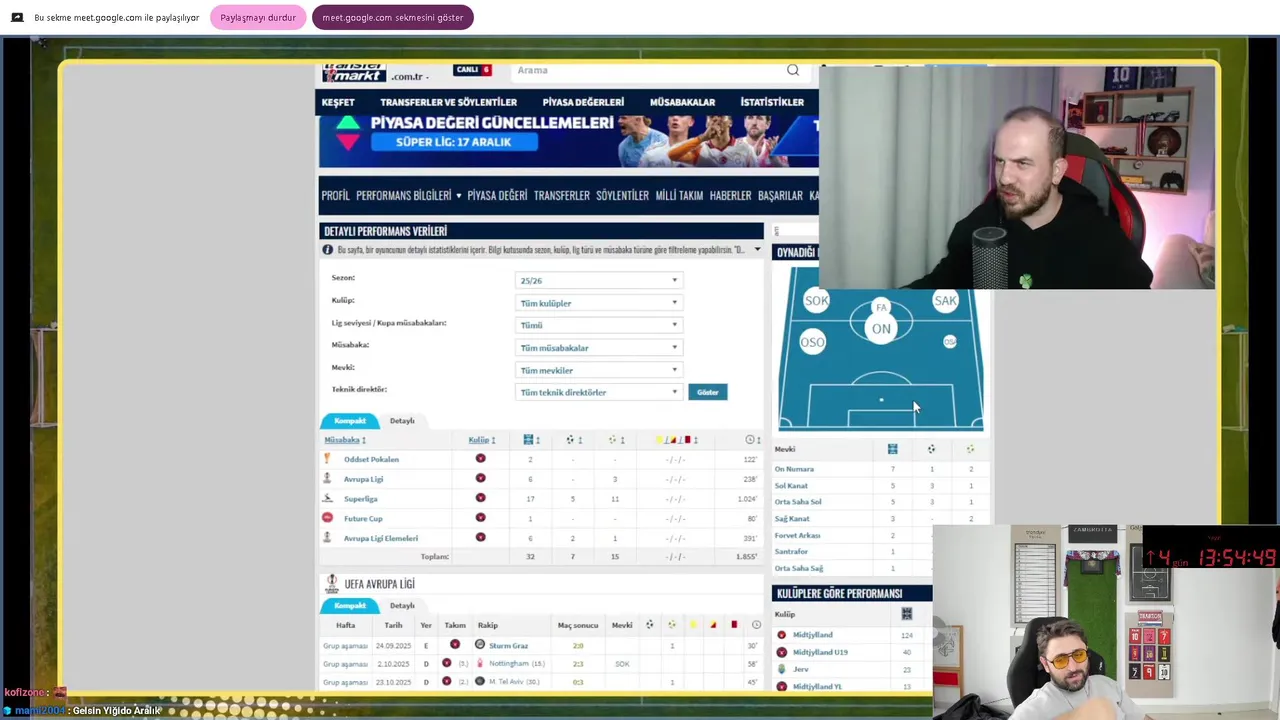Click the UEFA Avrupa Ligi trophy logo
The image size is (1280, 720).
pos(331,584)
